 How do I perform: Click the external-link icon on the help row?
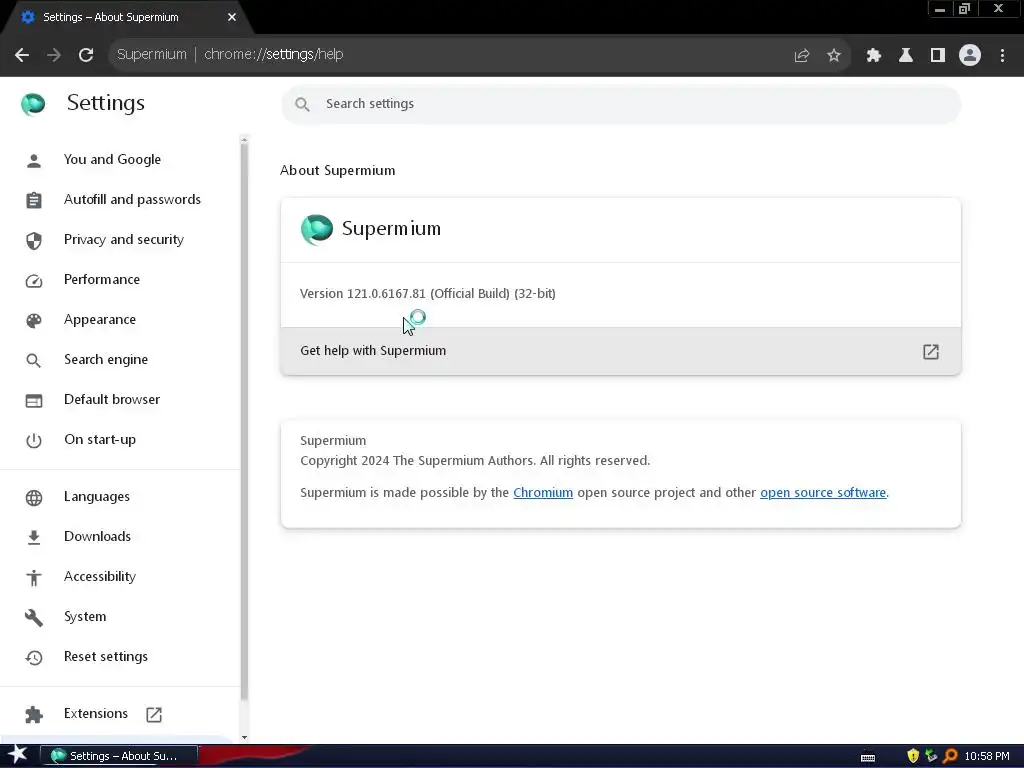click(931, 352)
